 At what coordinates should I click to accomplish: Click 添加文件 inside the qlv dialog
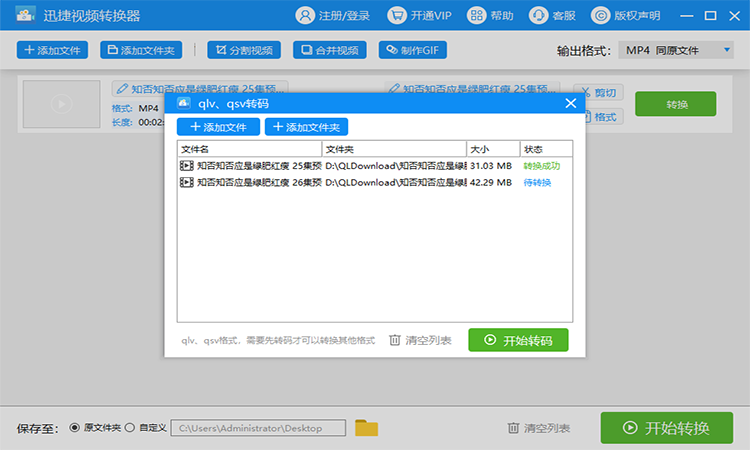click(x=218, y=127)
